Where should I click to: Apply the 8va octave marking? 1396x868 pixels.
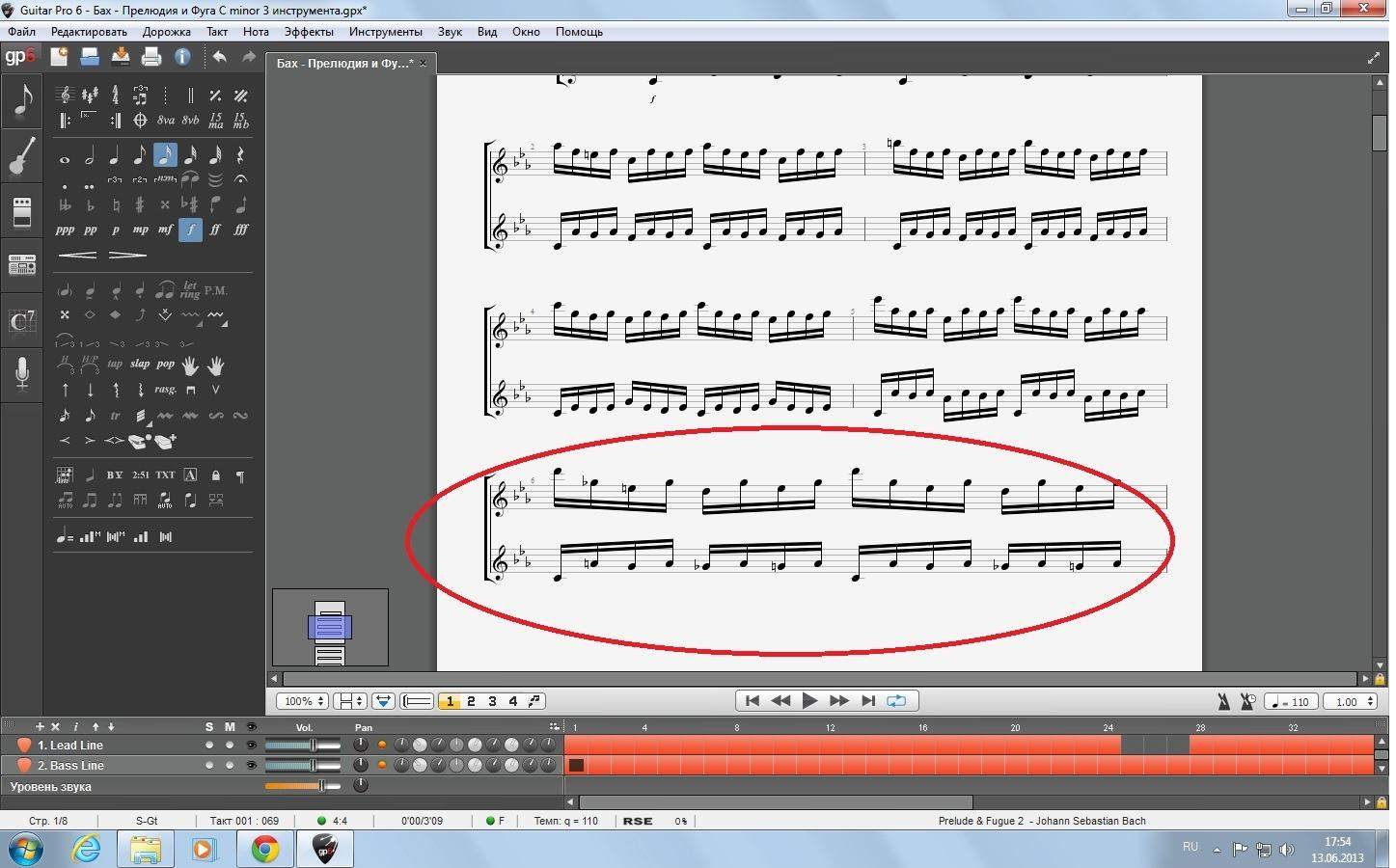click(x=165, y=121)
